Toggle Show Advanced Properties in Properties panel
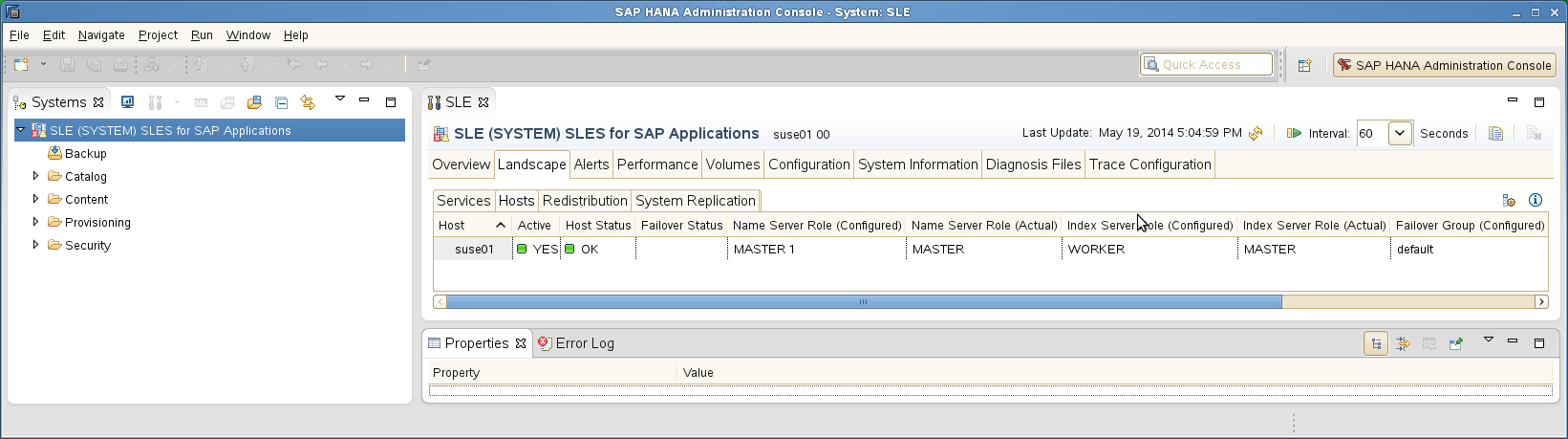Viewport: 1568px width, 439px height. tap(1403, 343)
